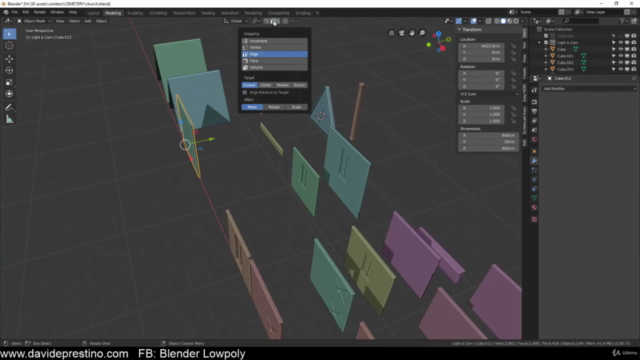Select the Annotate pencil tool
This screenshot has height=360, width=640.
coord(9,108)
